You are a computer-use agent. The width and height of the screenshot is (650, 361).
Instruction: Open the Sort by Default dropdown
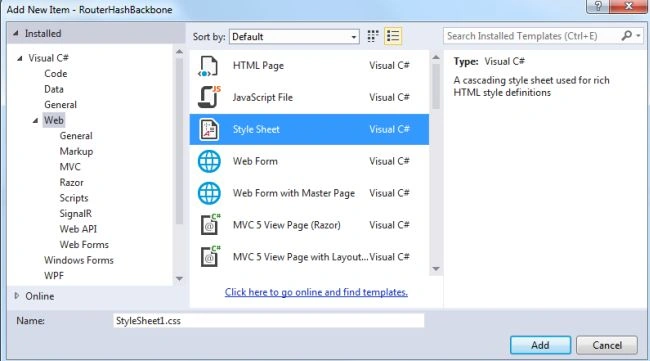click(x=294, y=36)
